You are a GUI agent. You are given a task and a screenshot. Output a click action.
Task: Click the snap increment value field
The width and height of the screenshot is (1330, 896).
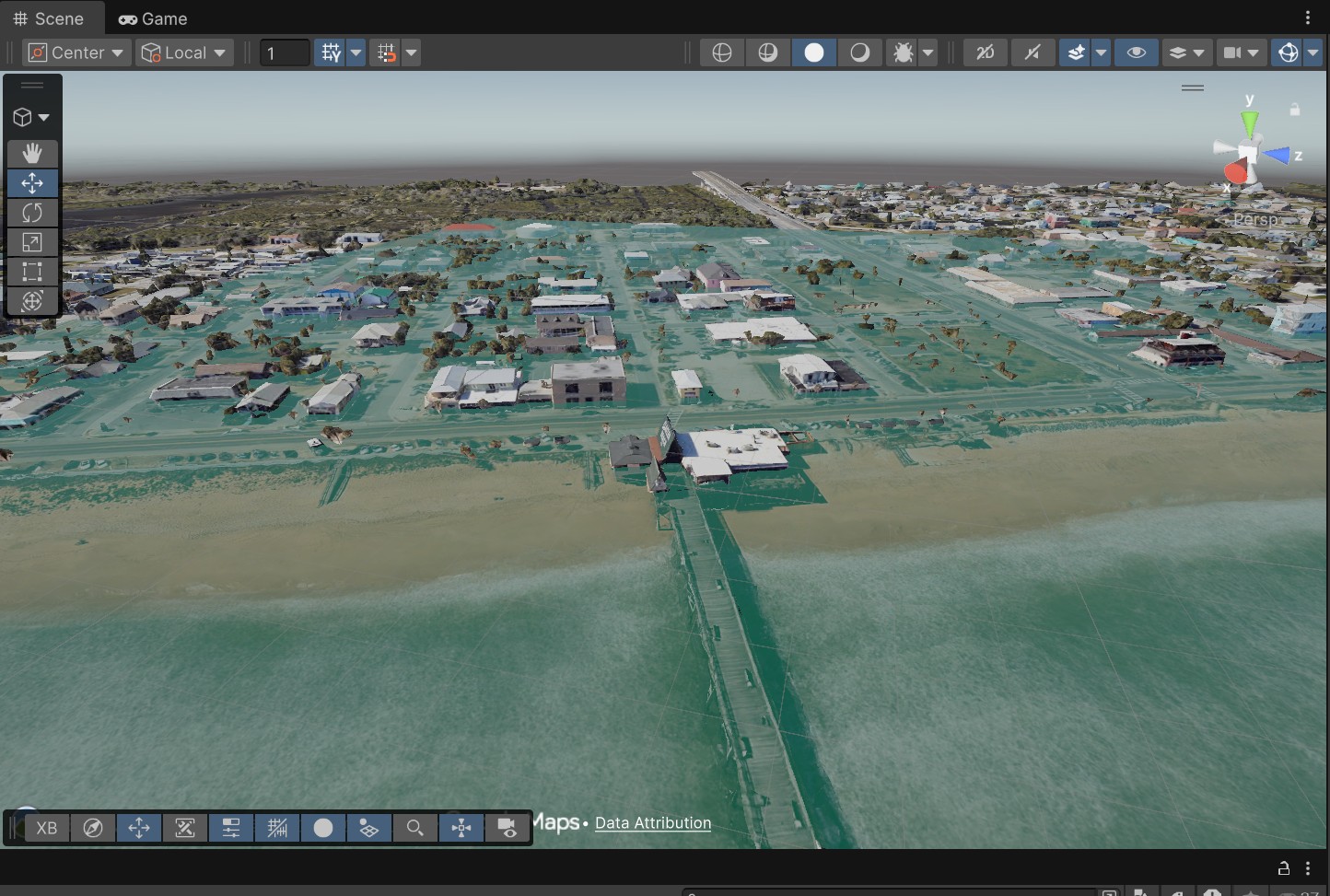(285, 52)
